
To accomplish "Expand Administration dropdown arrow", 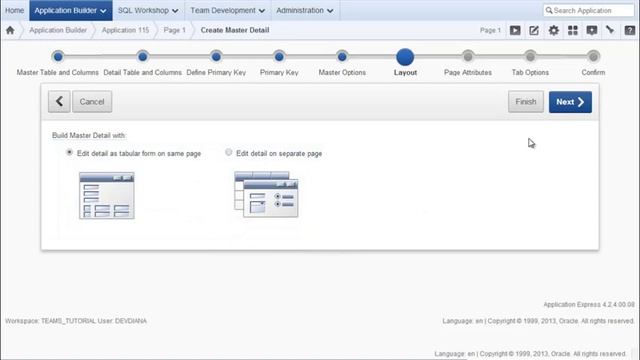I will pos(330,11).
